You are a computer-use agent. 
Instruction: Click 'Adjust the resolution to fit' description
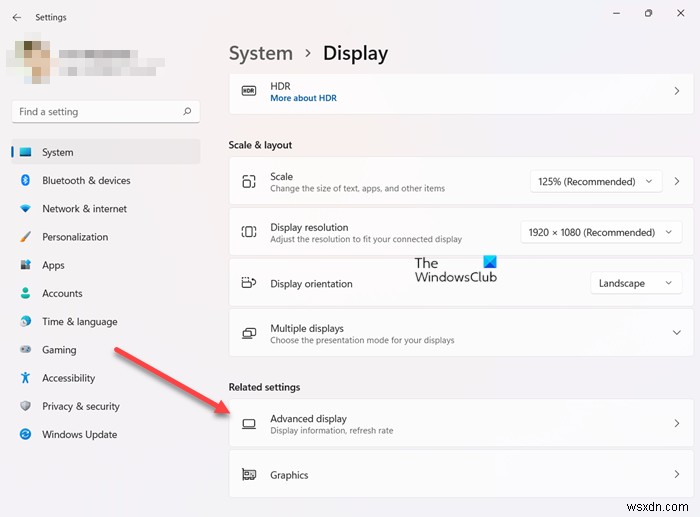tap(366, 239)
